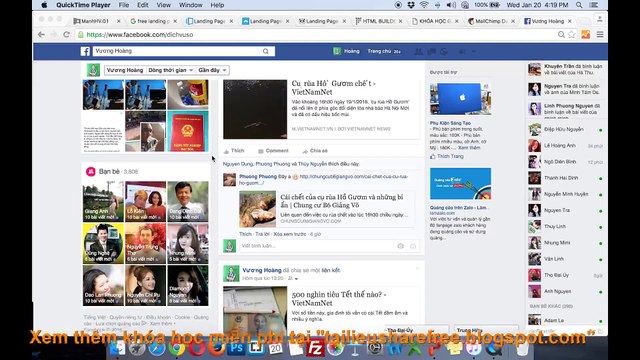
Task: Open the Gần đây dropdown
Action: click(x=212, y=70)
